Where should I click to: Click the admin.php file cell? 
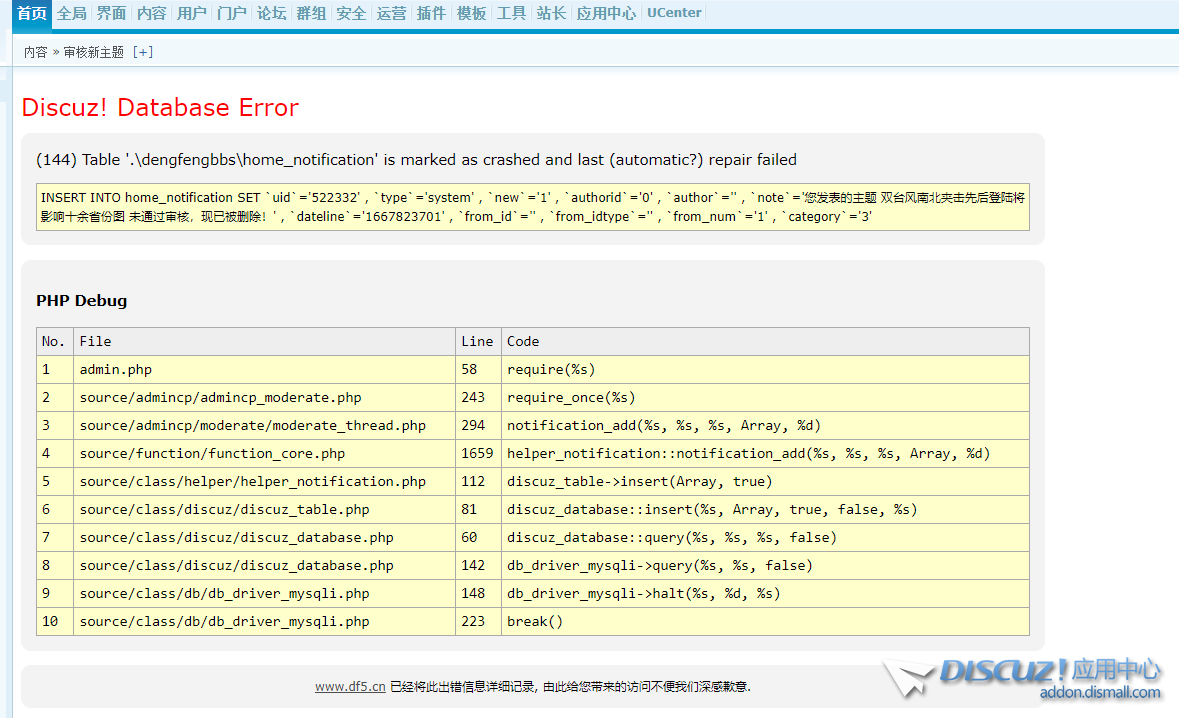(264, 369)
